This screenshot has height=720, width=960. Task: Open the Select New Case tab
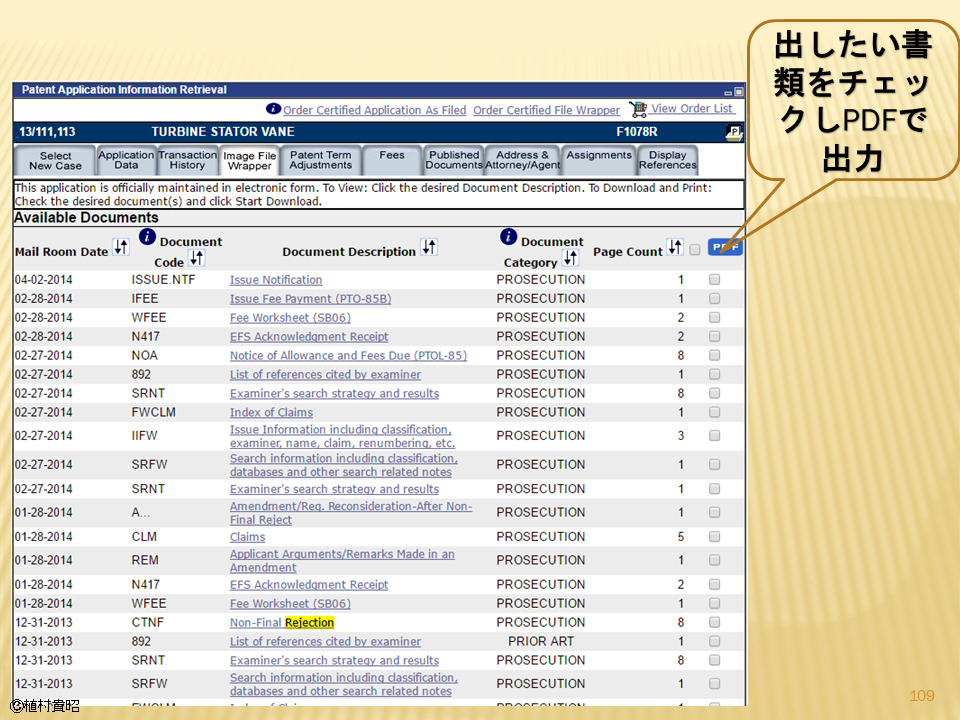coord(55,160)
